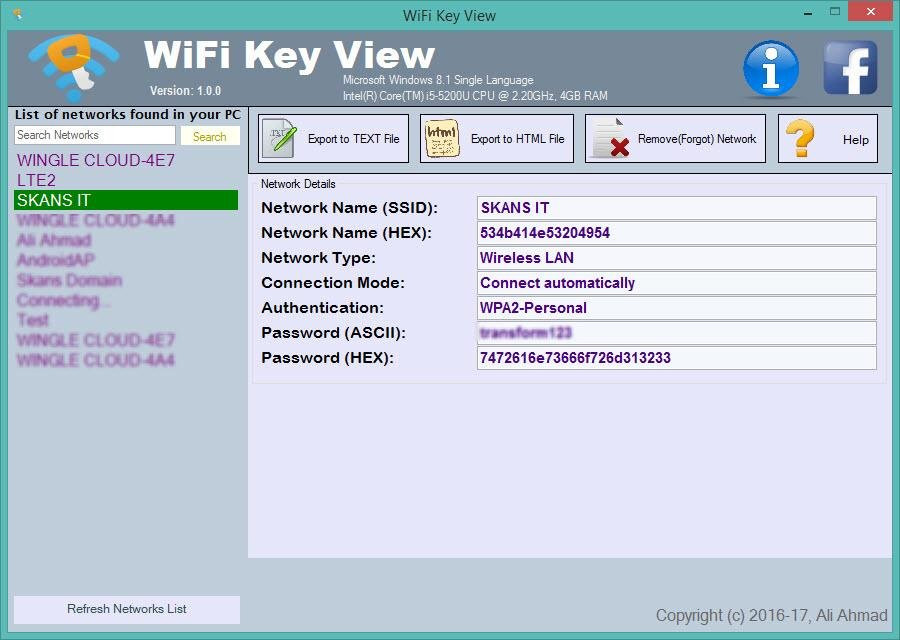Click Export to HTML File button
Viewport: 900px width, 640px height.
[497, 138]
